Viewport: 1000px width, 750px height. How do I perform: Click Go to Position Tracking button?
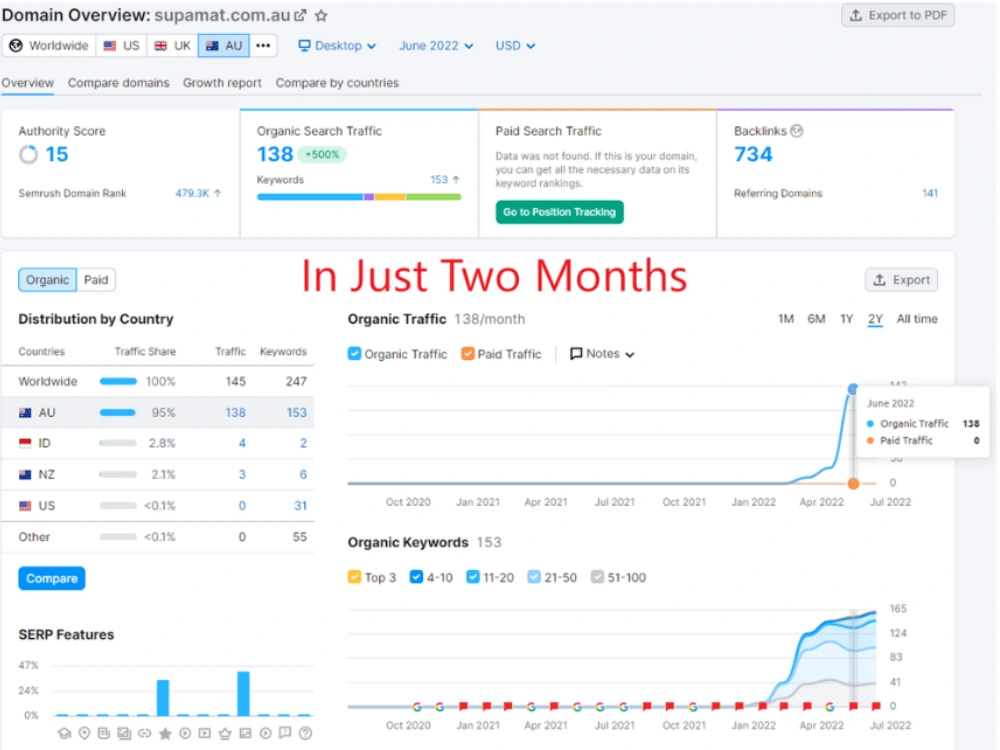559,212
